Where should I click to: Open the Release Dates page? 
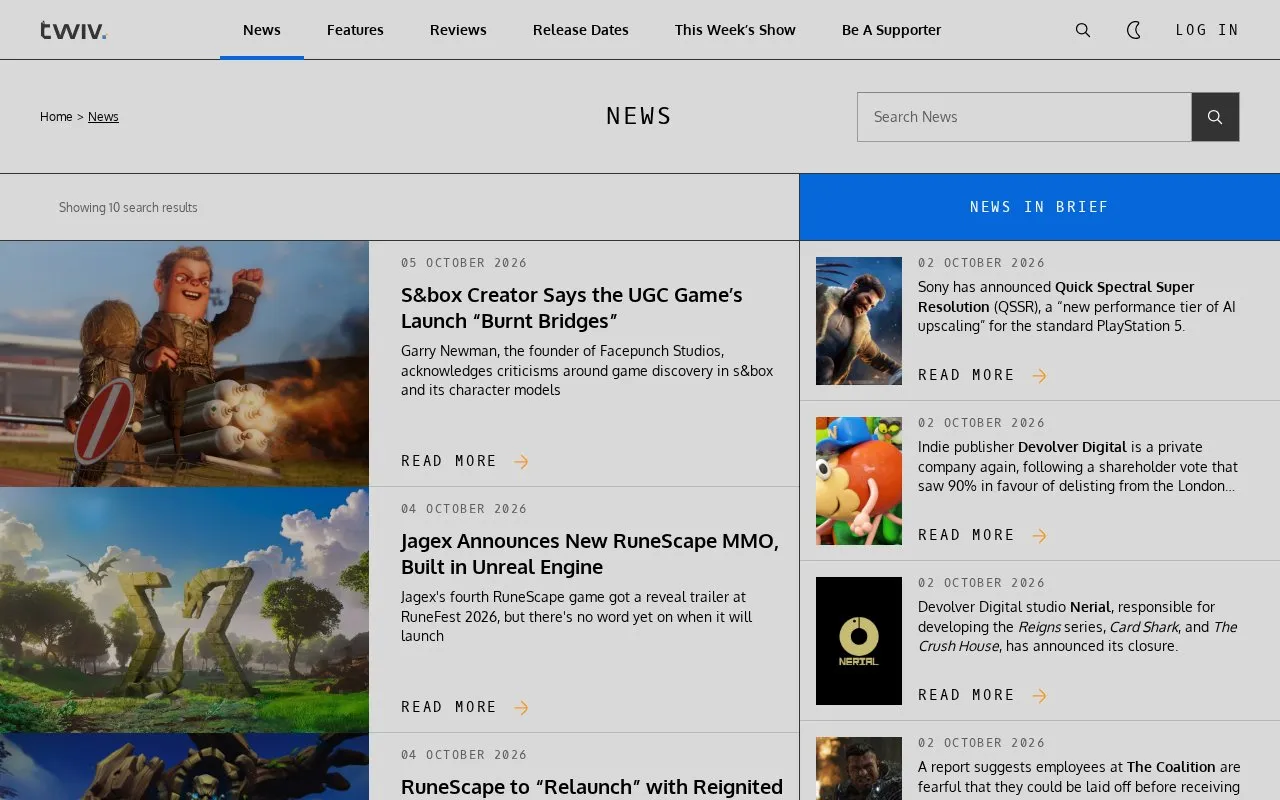581,30
